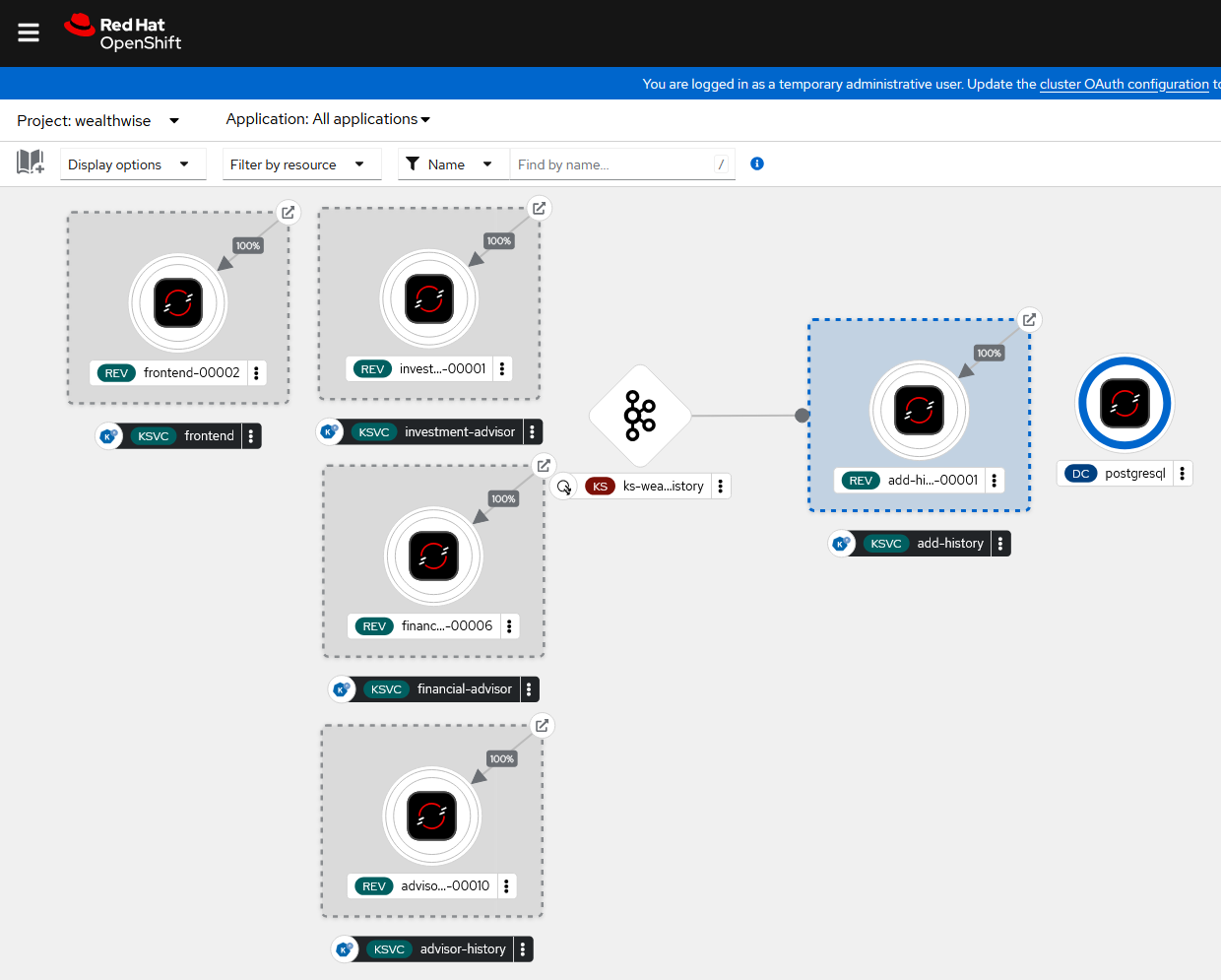
Task: Click the info icon beside search field
Action: (x=757, y=163)
